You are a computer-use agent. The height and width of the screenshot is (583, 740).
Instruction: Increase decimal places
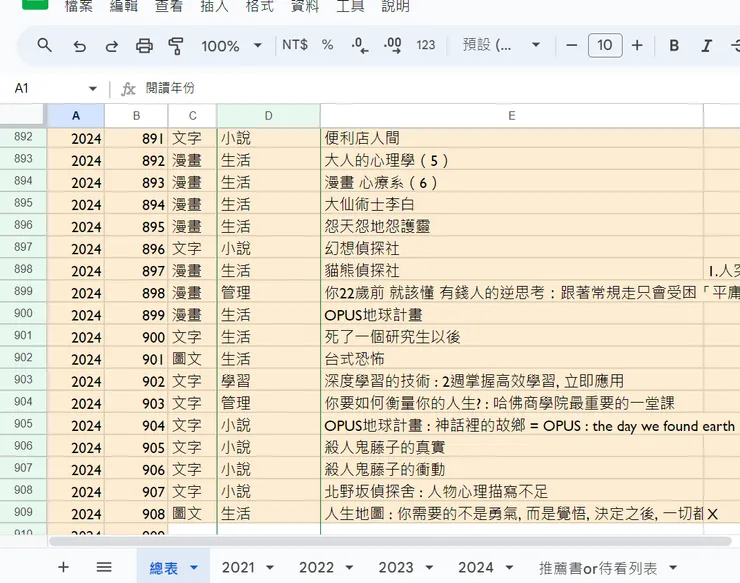pos(393,45)
